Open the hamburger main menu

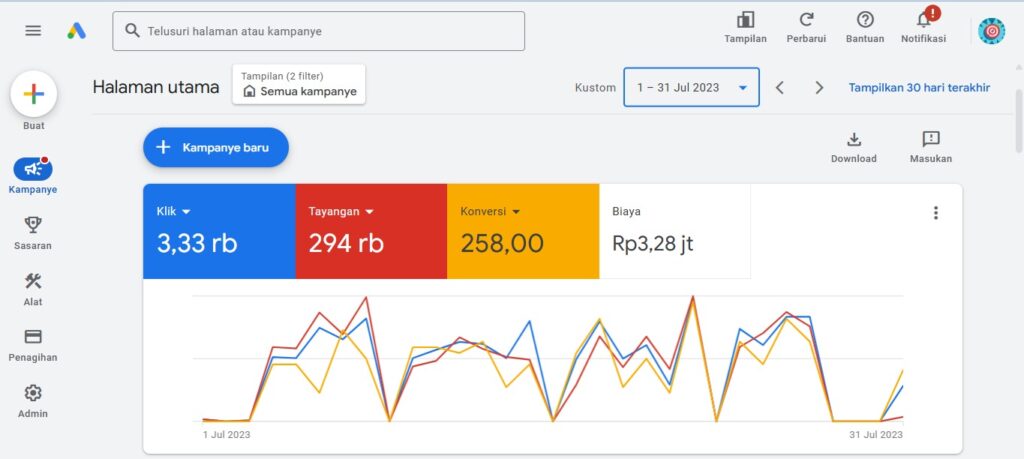(33, 31)
